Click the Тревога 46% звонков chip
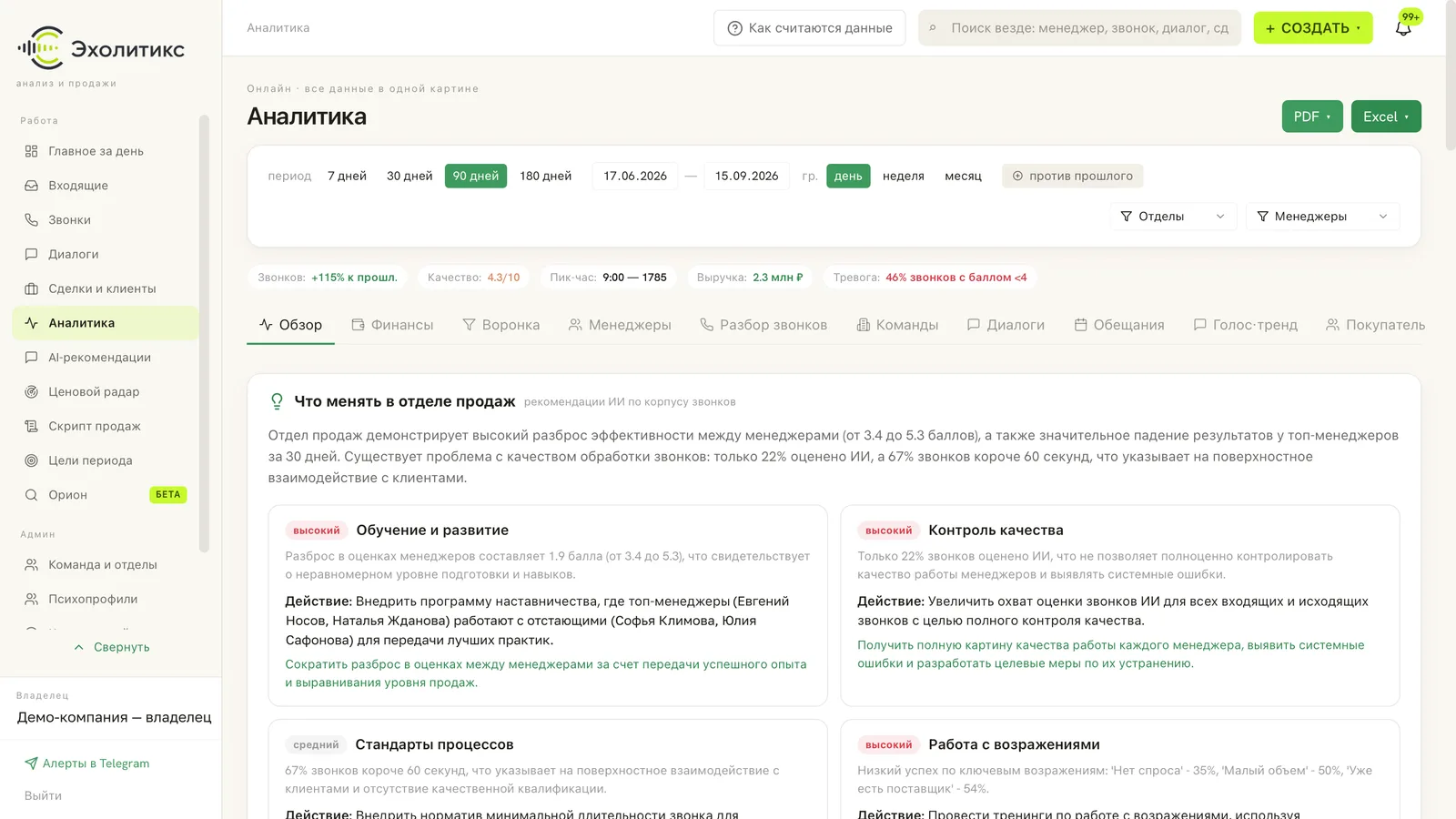This screenshot has height=819, width=1456. [x=930, y=278]
